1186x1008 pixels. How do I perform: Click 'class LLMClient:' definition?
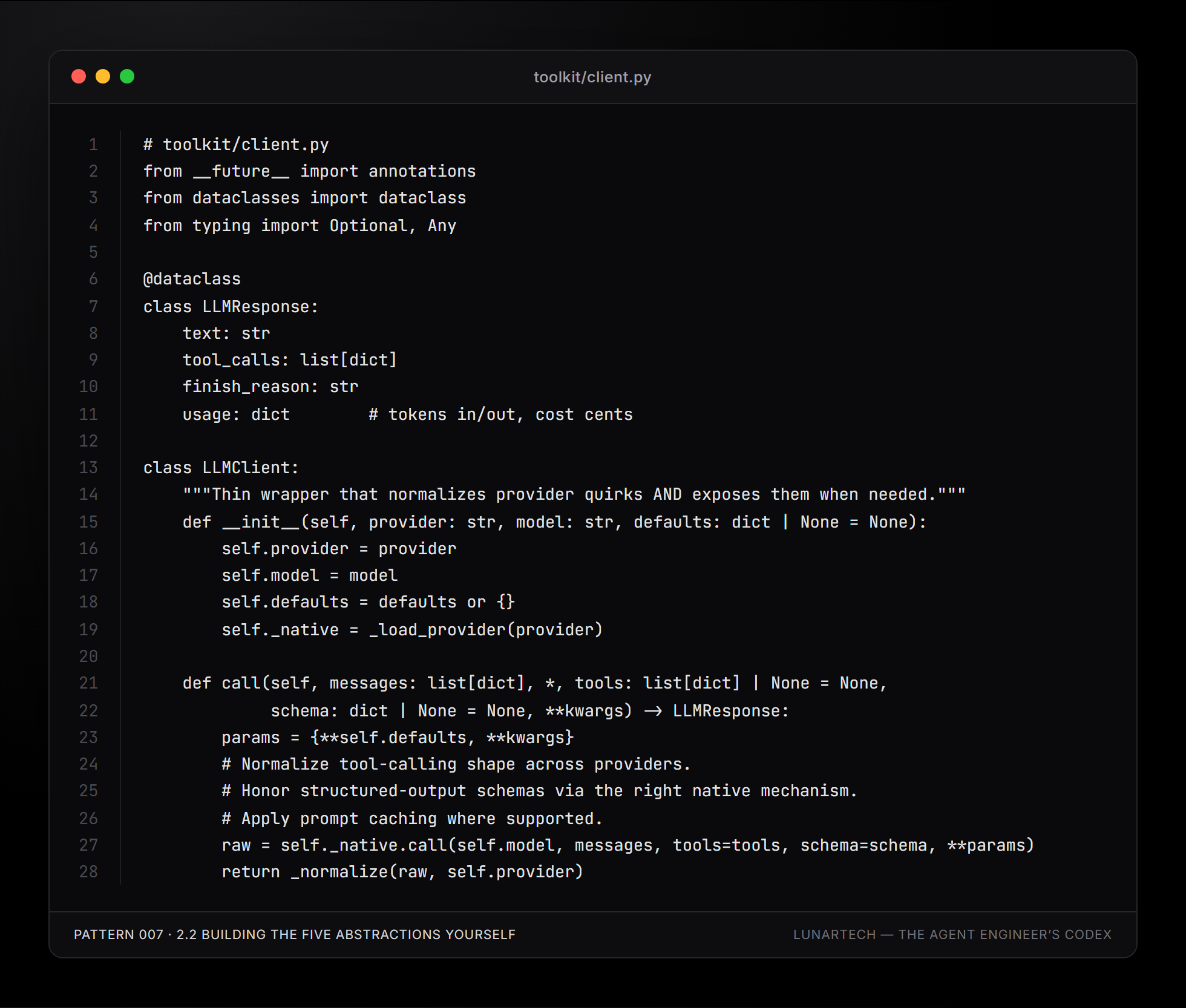point(221,468)
